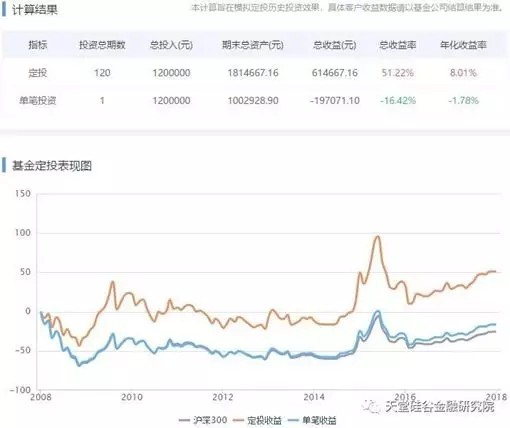Select the 年化收益率 column header
510x428 pixels.
[463, 45]
